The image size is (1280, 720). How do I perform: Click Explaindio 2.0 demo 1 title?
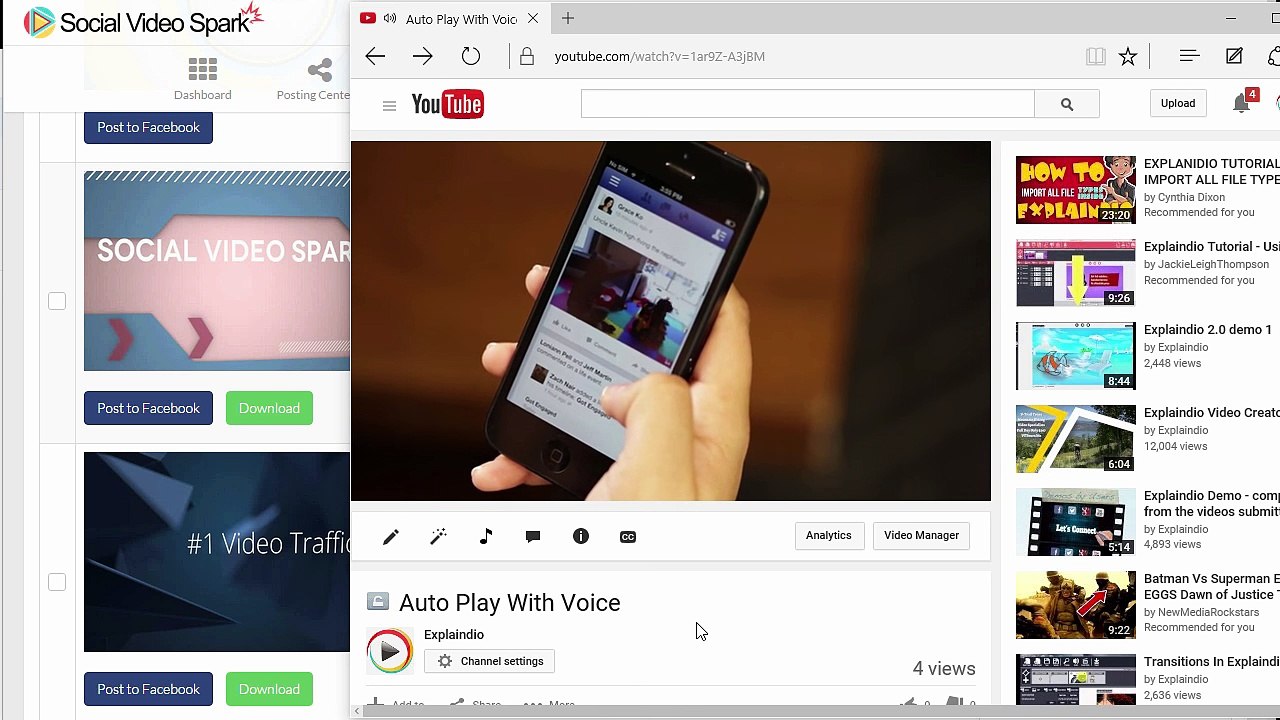coord(1208,330)
